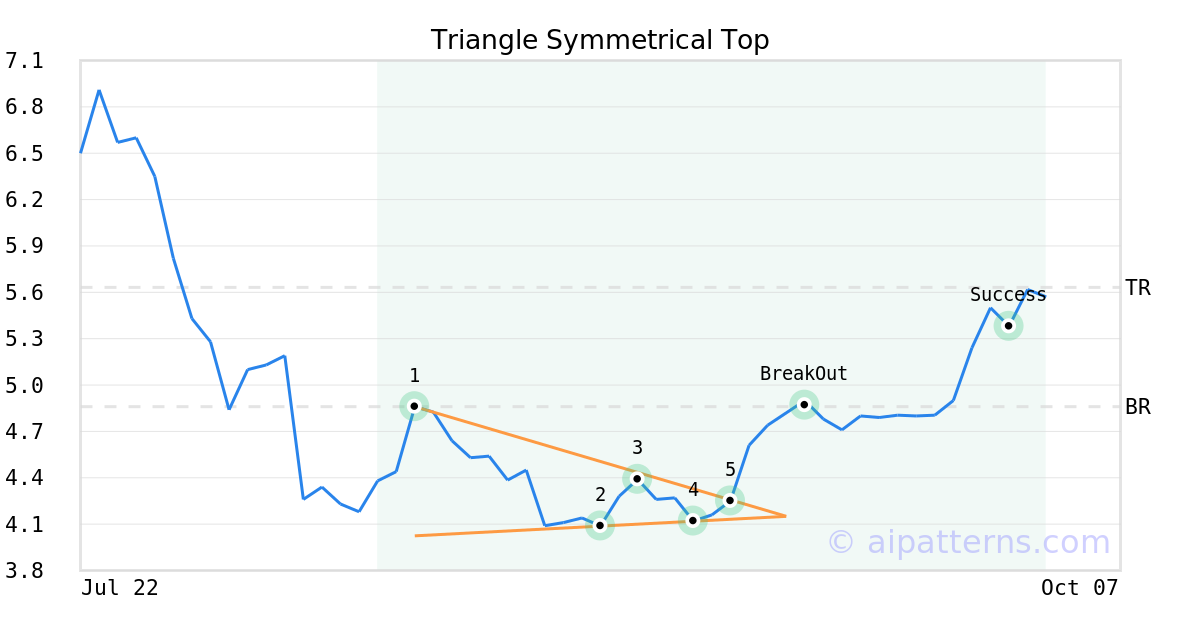Select the point 3 marker dot
This screenshot has width=1200, height=630.
637,478
